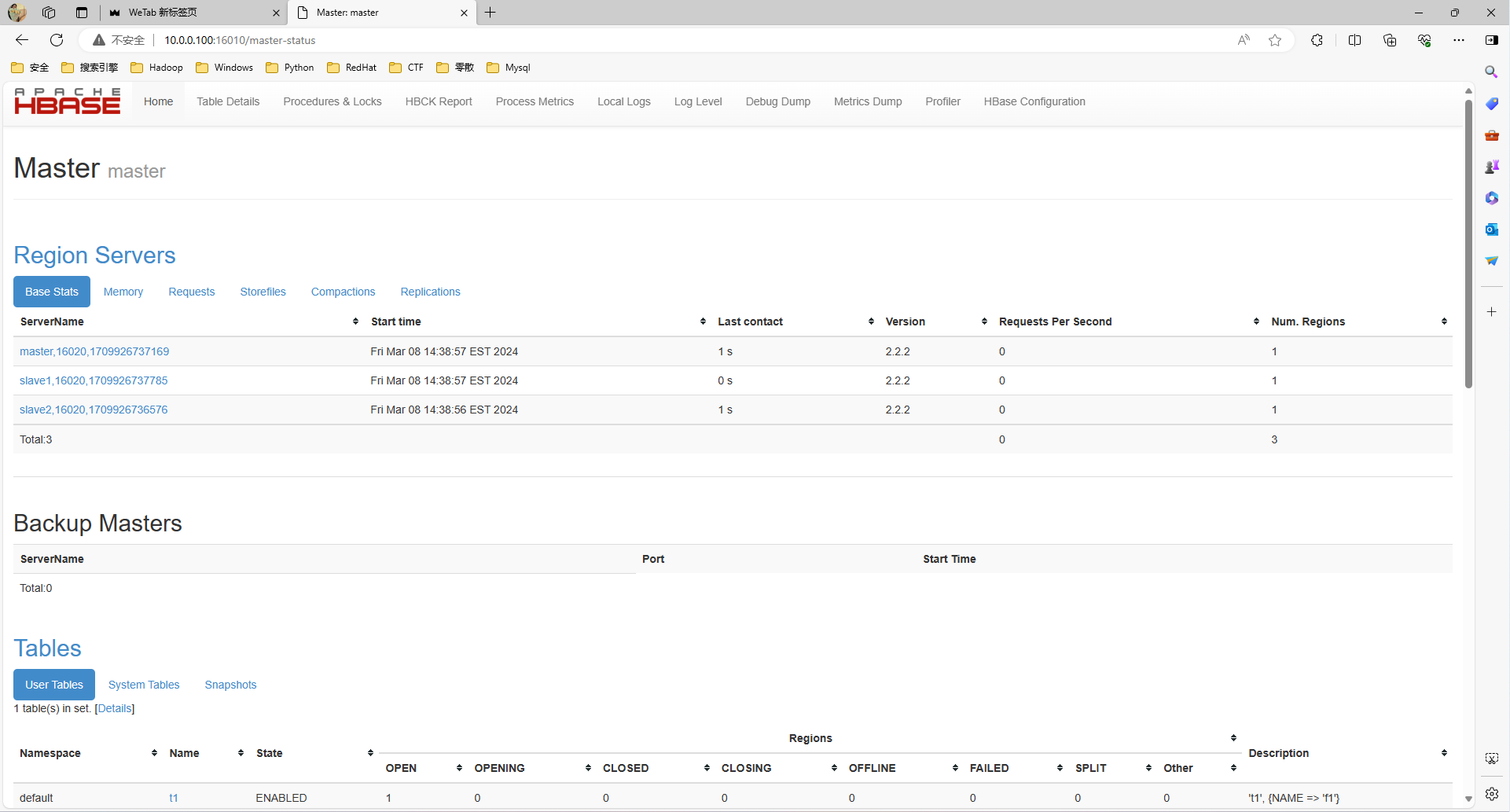The width and height of the screenshot is (1510, 812).
Task: Open a new browser tab with plus button
Action: (x=490, y=13)
